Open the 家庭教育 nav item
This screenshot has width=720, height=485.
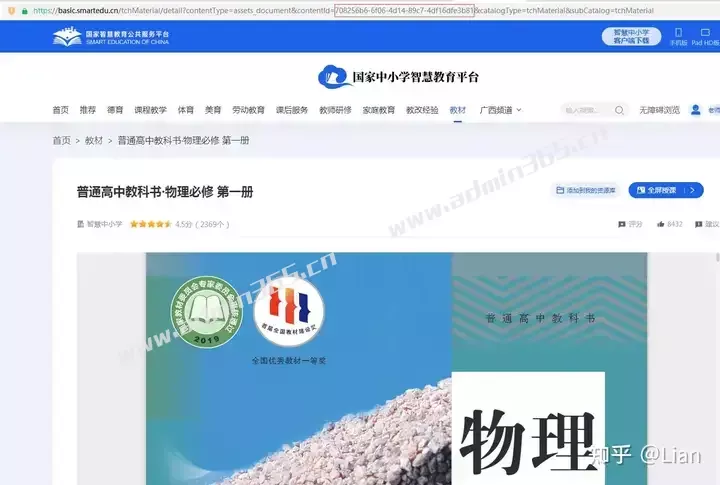(378, 110)
